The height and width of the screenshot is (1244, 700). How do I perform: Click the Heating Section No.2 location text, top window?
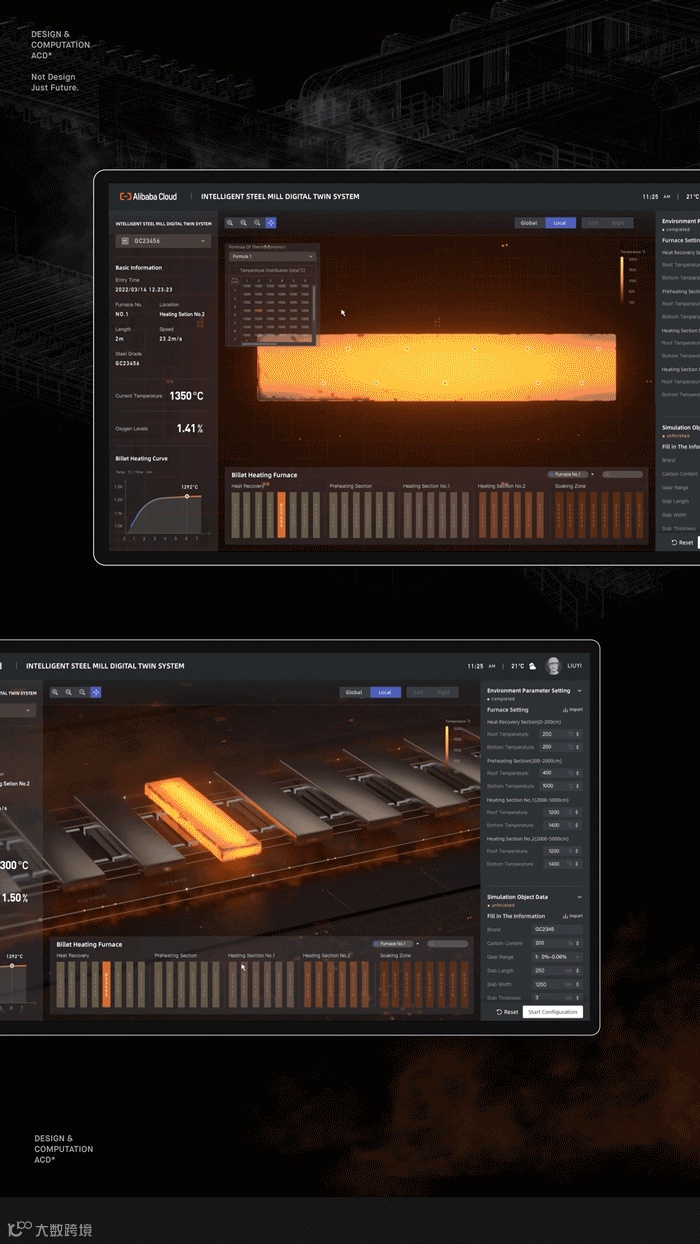click(x=181, y=314)
